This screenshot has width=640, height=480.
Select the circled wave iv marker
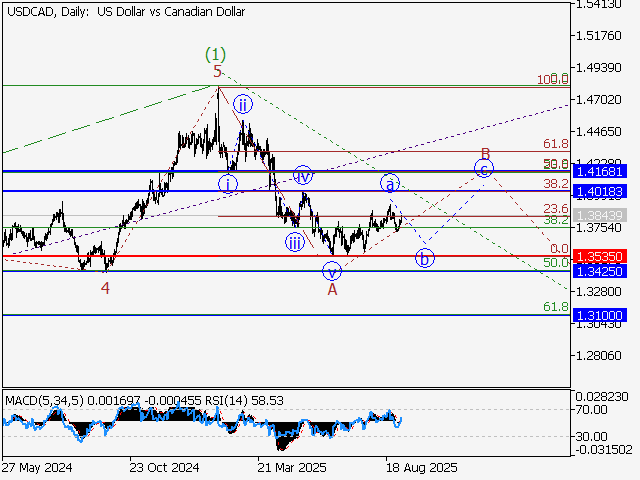(303, 177)
